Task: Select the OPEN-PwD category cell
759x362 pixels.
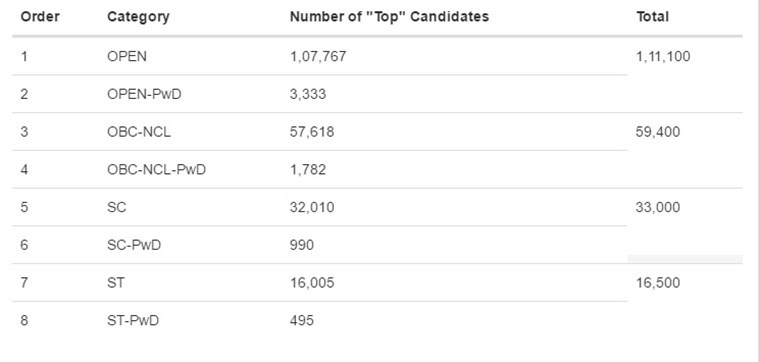Action: 144,94
